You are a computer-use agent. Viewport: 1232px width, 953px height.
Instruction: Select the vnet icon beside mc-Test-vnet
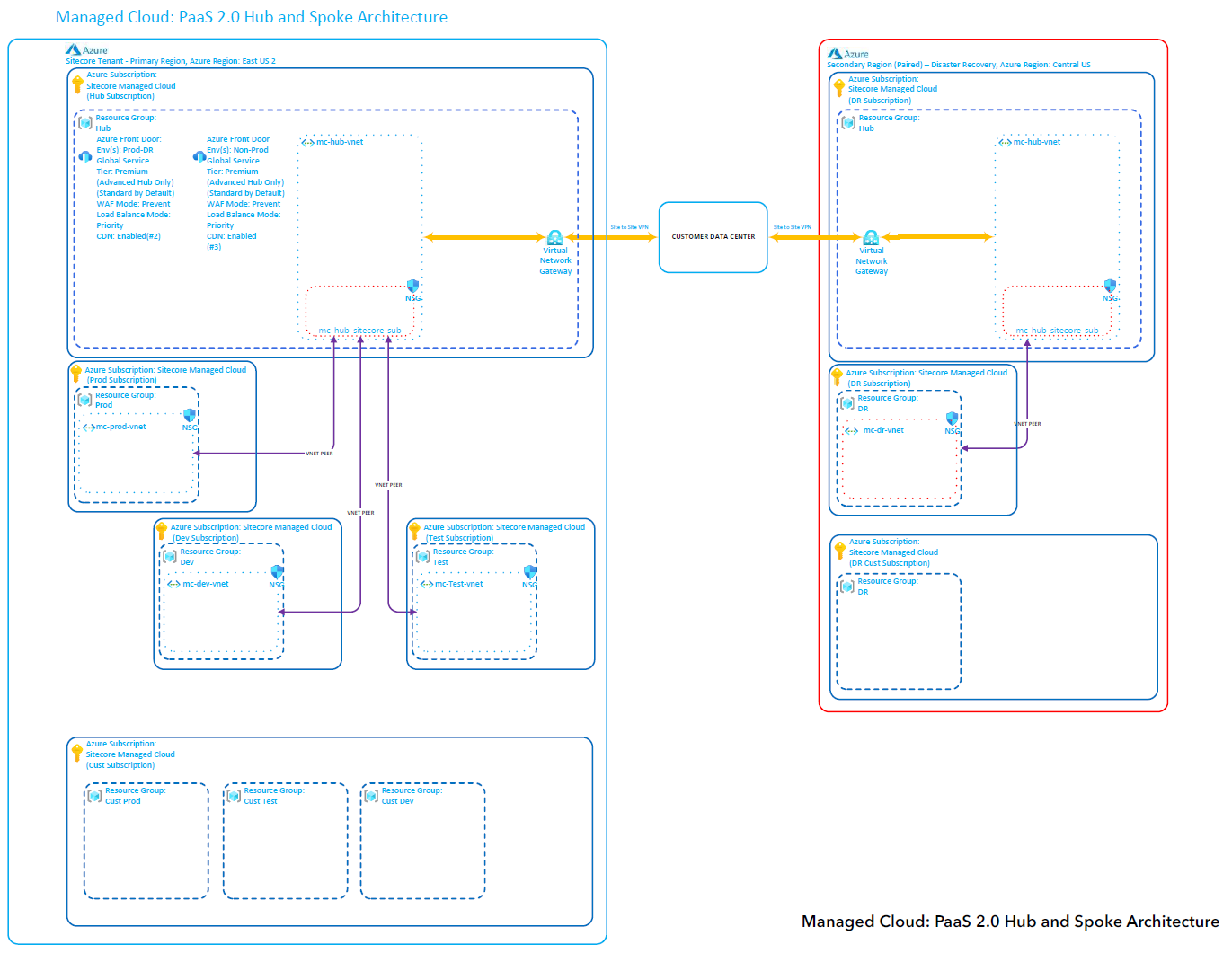[x=427, y=584]
